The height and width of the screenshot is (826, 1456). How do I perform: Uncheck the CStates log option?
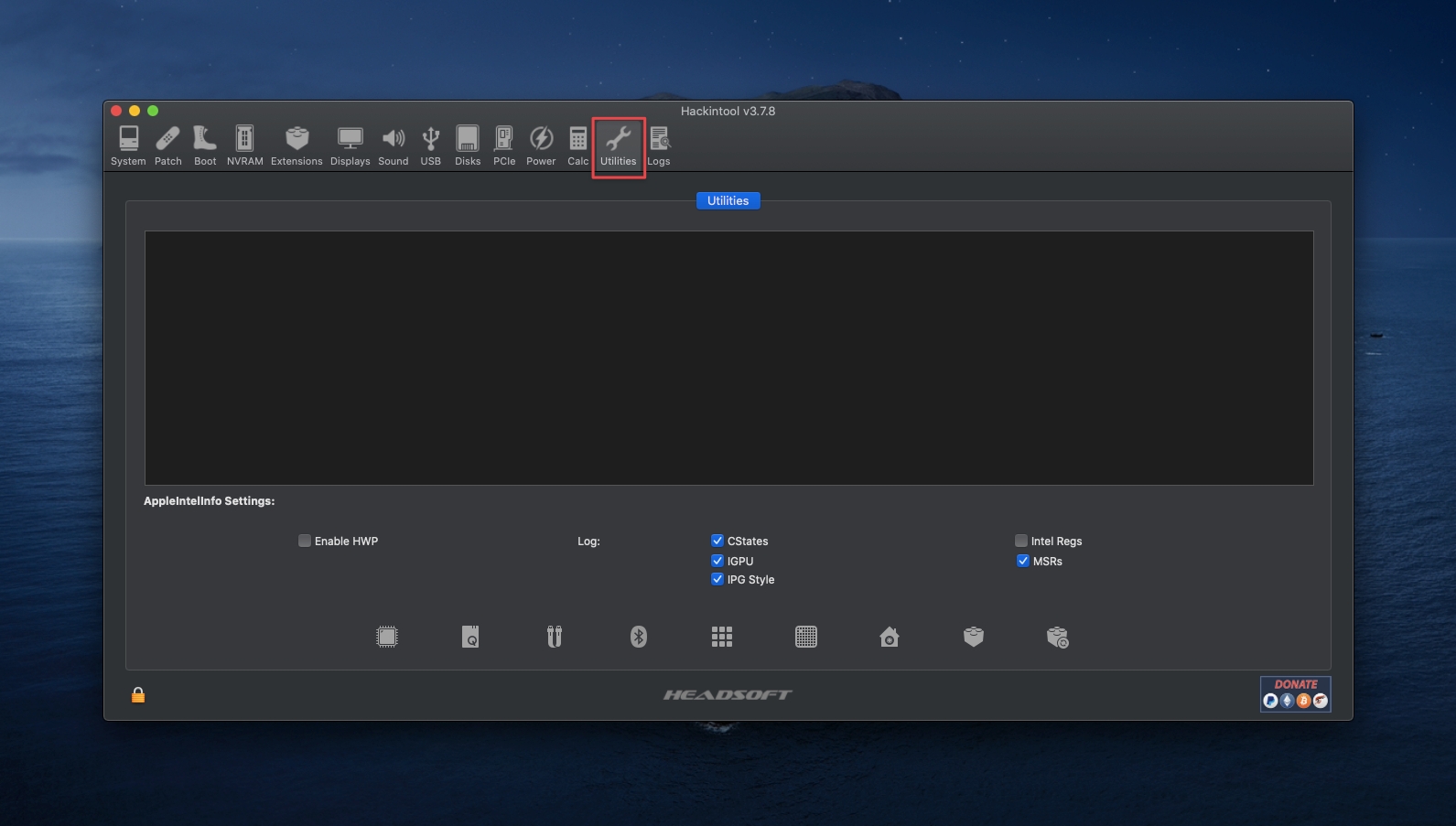coord(717,541)
